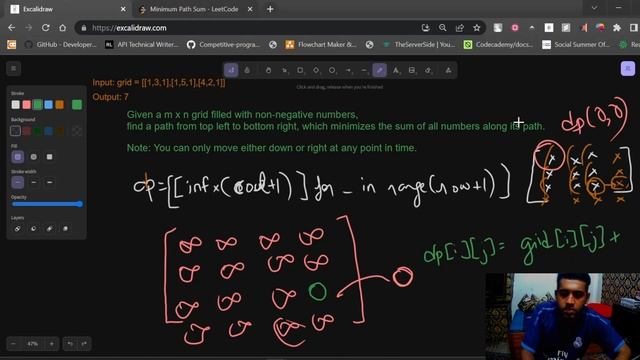This screenshot has height=360, width=640.
Task: Click the zoom magnifier icon in address bar
Action: pyautogui.click(x=443, y=28)
